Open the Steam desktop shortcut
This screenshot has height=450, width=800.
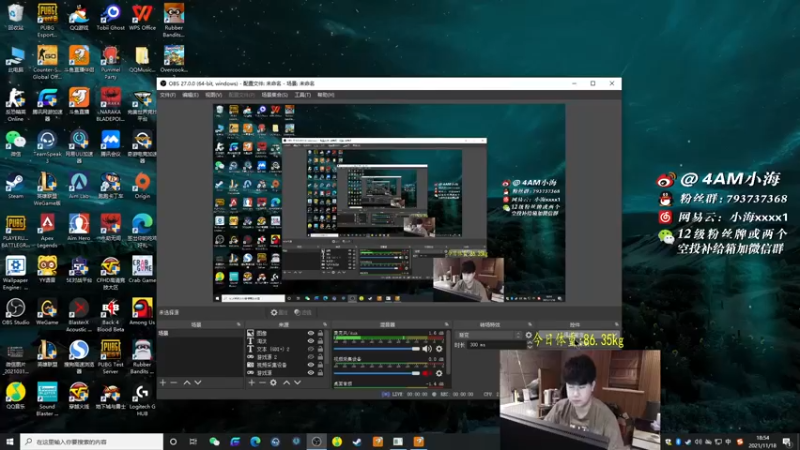[x=15, y=186]
